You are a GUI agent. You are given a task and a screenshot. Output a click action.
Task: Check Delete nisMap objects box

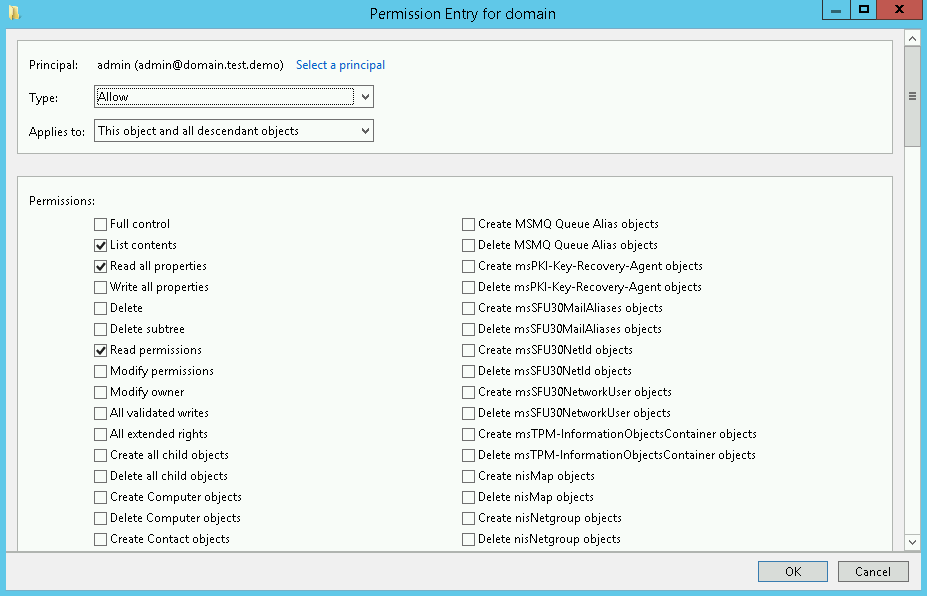(468, 497)
